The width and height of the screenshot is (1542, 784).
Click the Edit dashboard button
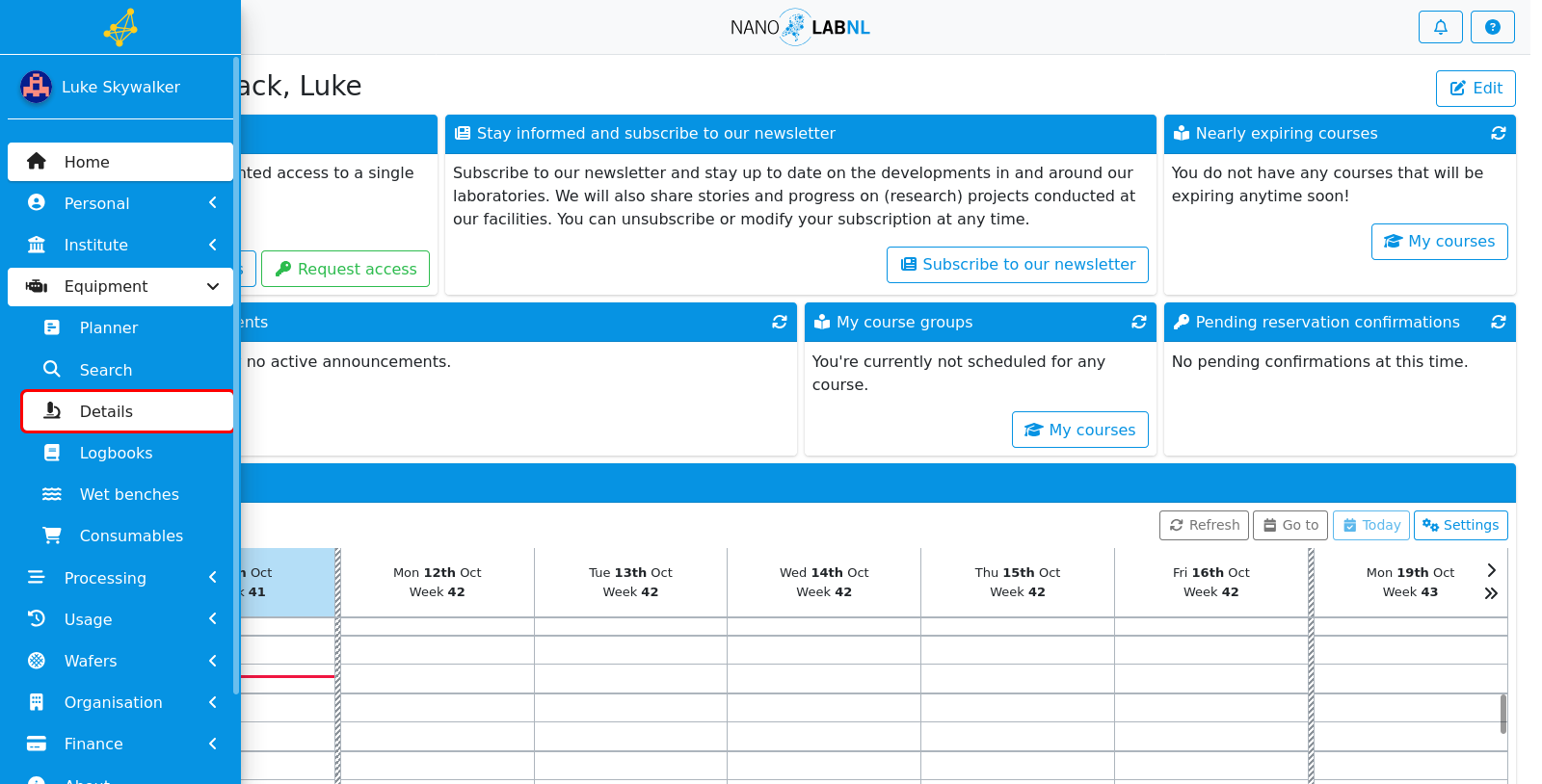[1476, 88]
